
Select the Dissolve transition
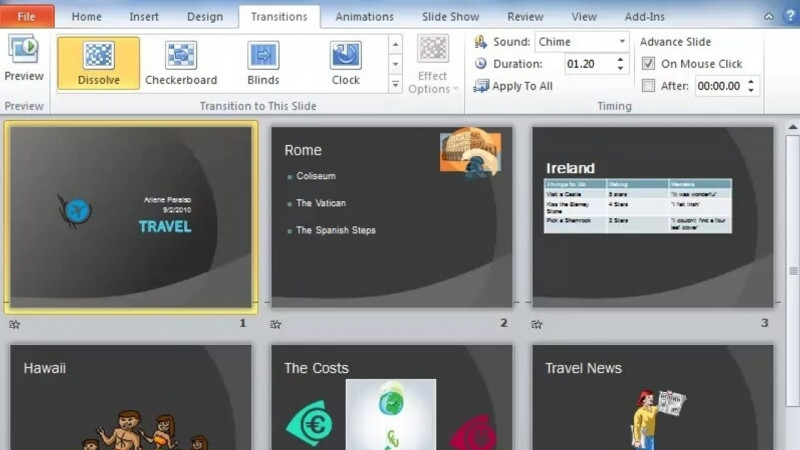pyautogui.click(x=98, y=63)
